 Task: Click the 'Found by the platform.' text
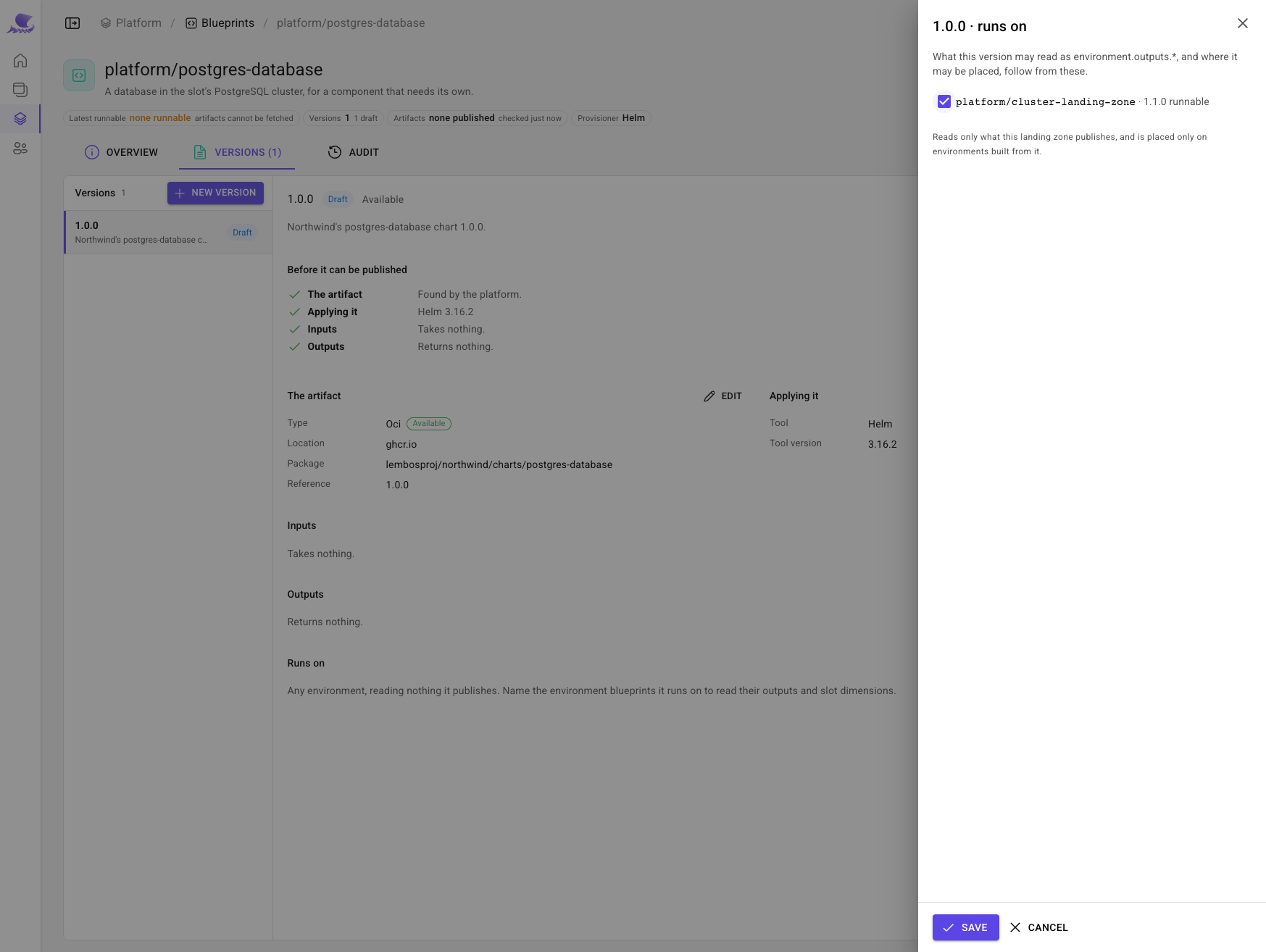470,294
